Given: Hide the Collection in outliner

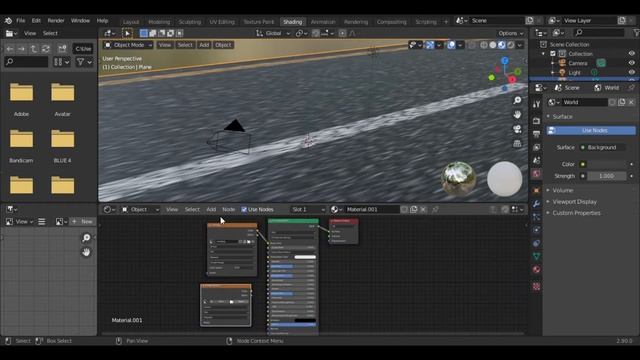Looking at the screenshot, I should click(631, 53).
